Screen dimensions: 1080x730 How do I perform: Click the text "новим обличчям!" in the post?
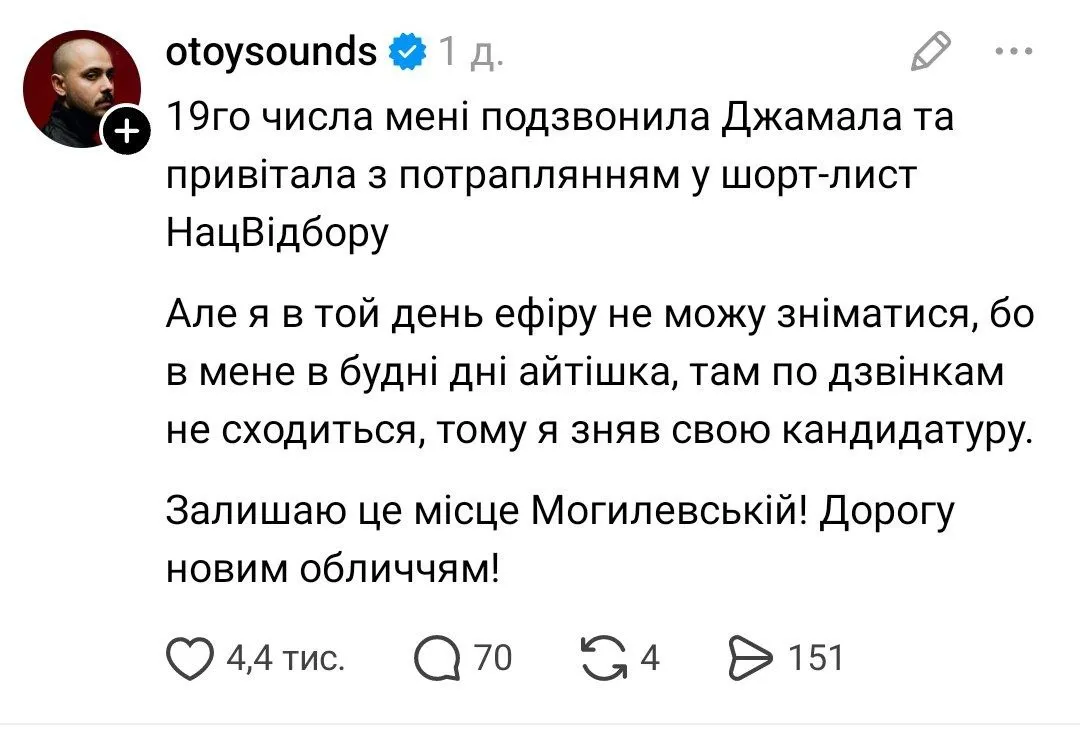331,569
